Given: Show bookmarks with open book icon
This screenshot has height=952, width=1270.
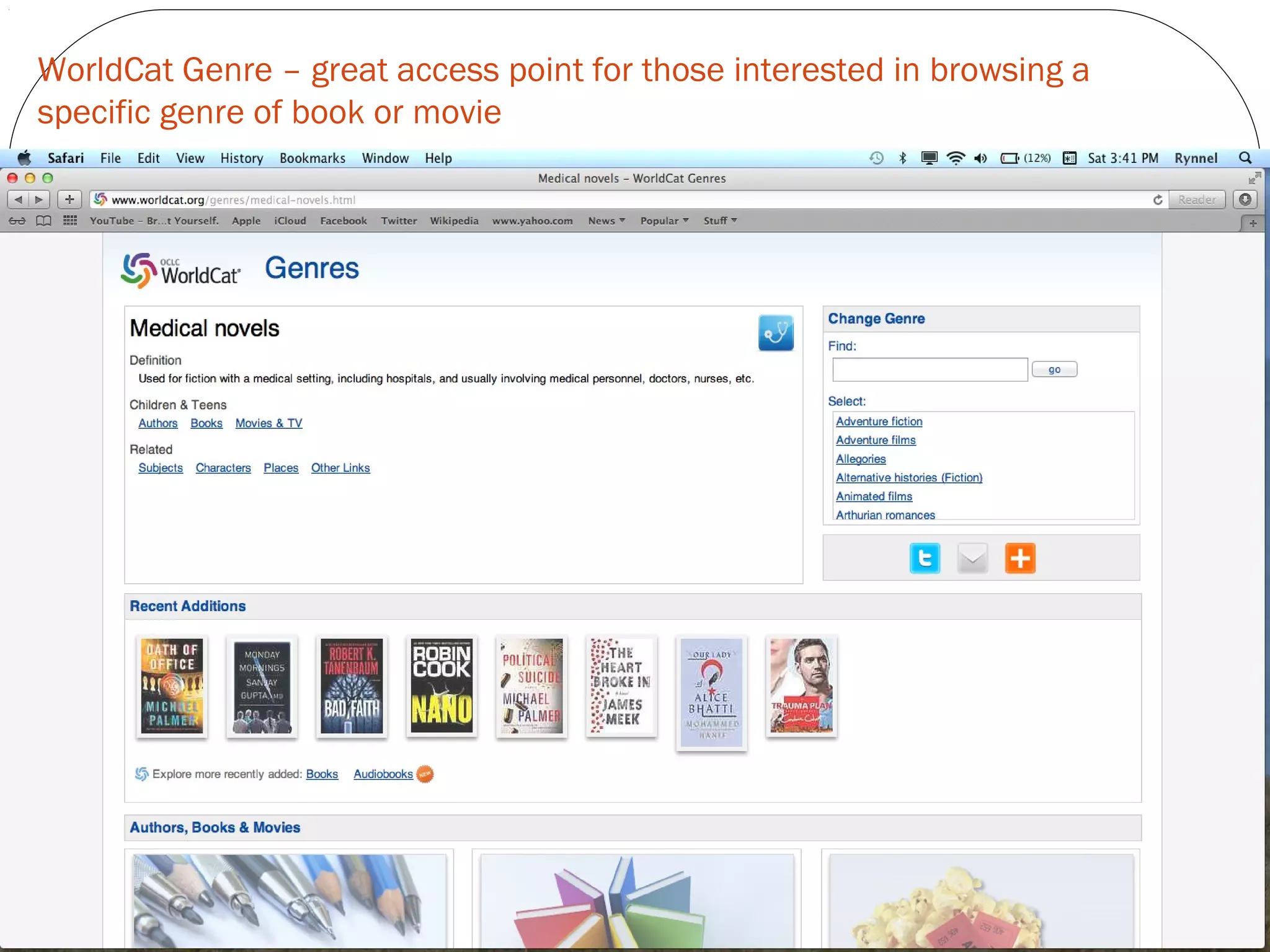Looking at the screenshot, I should coord(43,221).
